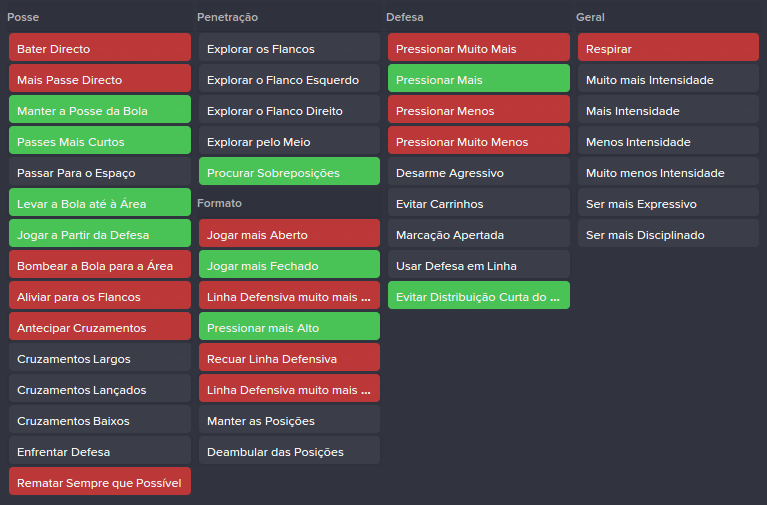The image size is (767, 505).
Task: Click Levar a Bola até à Área
Action: pos(100,203)
